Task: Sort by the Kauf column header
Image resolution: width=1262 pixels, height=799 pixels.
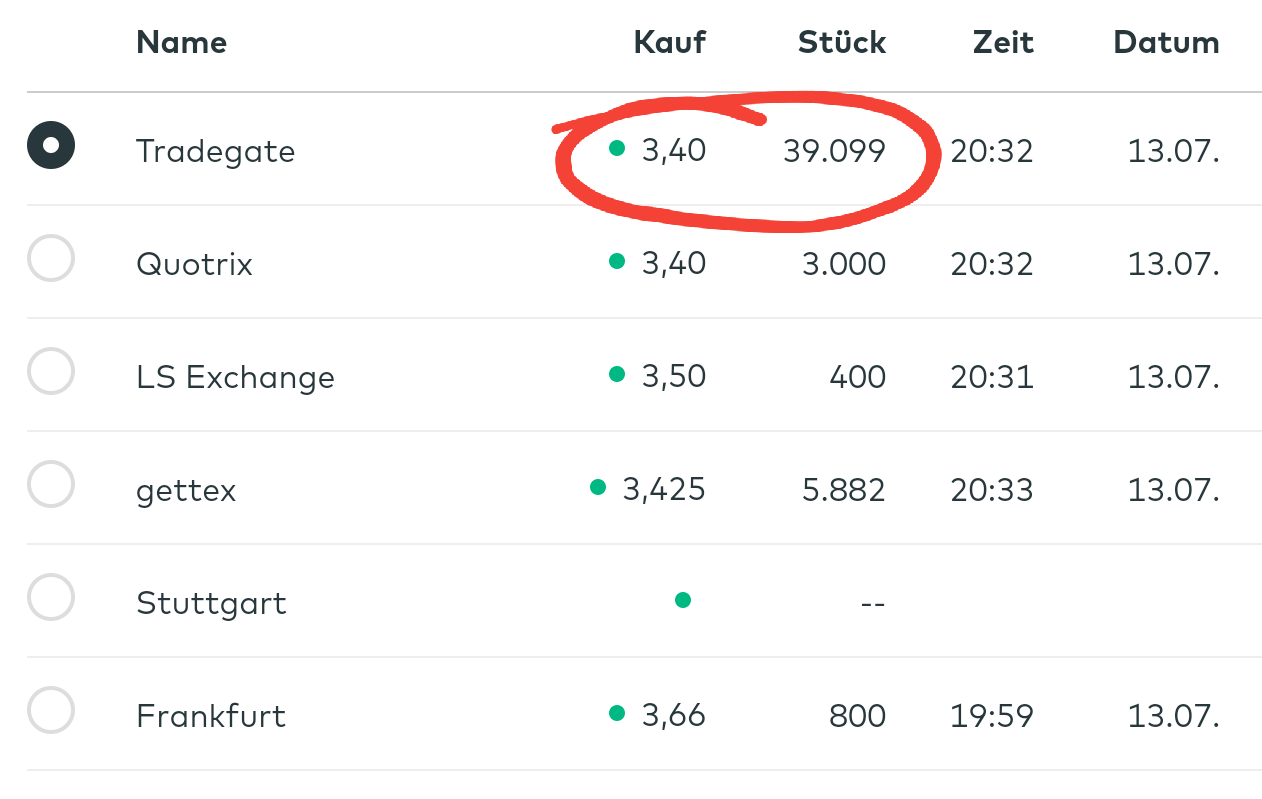Action: (x=669, y=42)
